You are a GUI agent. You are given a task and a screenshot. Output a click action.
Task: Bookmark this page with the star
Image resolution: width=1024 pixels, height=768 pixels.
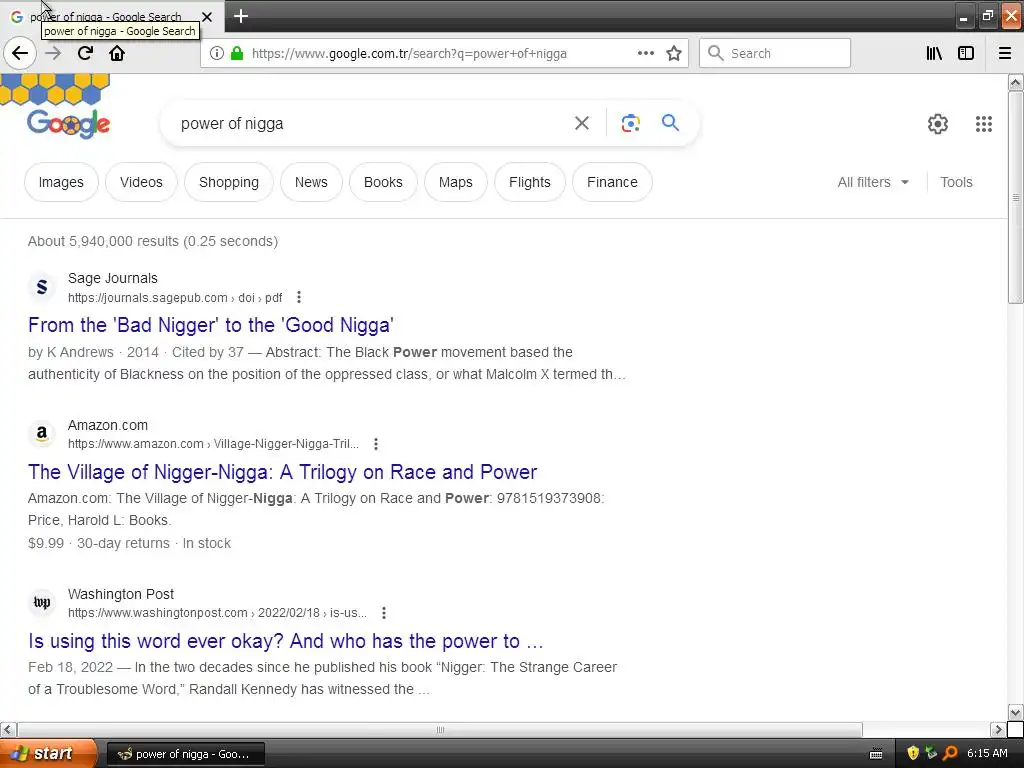click(x=674, y=54)
